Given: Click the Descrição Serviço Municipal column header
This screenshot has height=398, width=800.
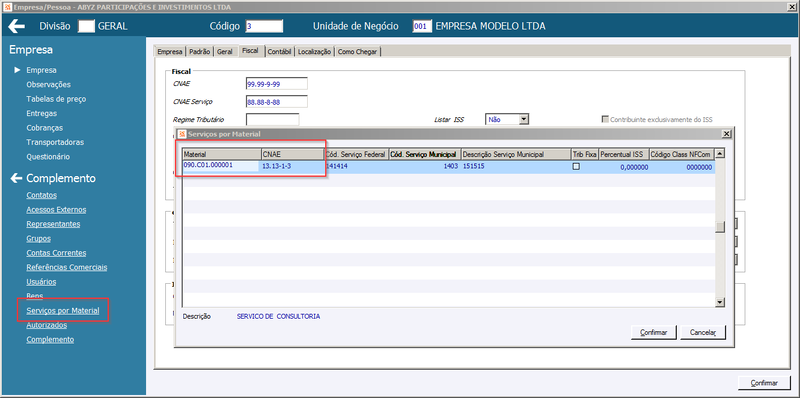Looking at the screenshot, I should (516, 154).
